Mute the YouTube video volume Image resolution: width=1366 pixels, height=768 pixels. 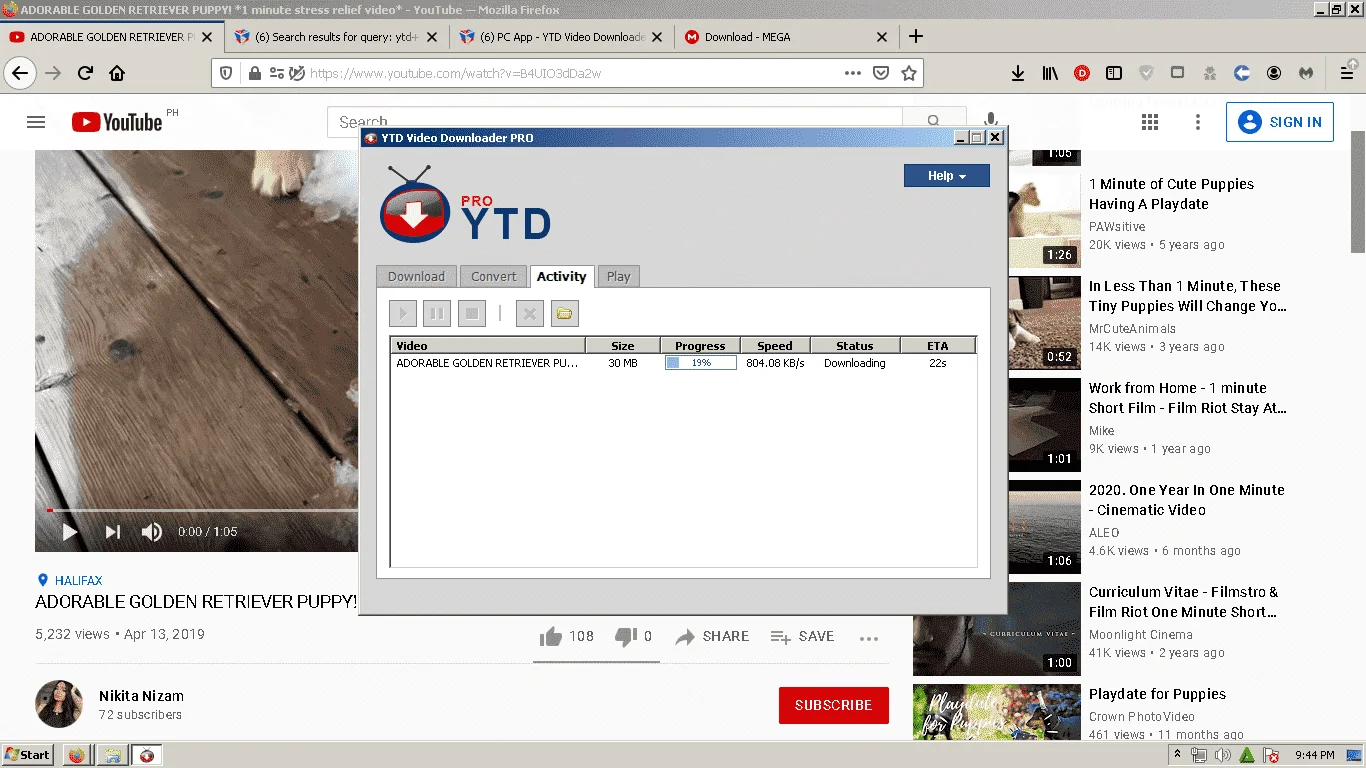(151, 532)
